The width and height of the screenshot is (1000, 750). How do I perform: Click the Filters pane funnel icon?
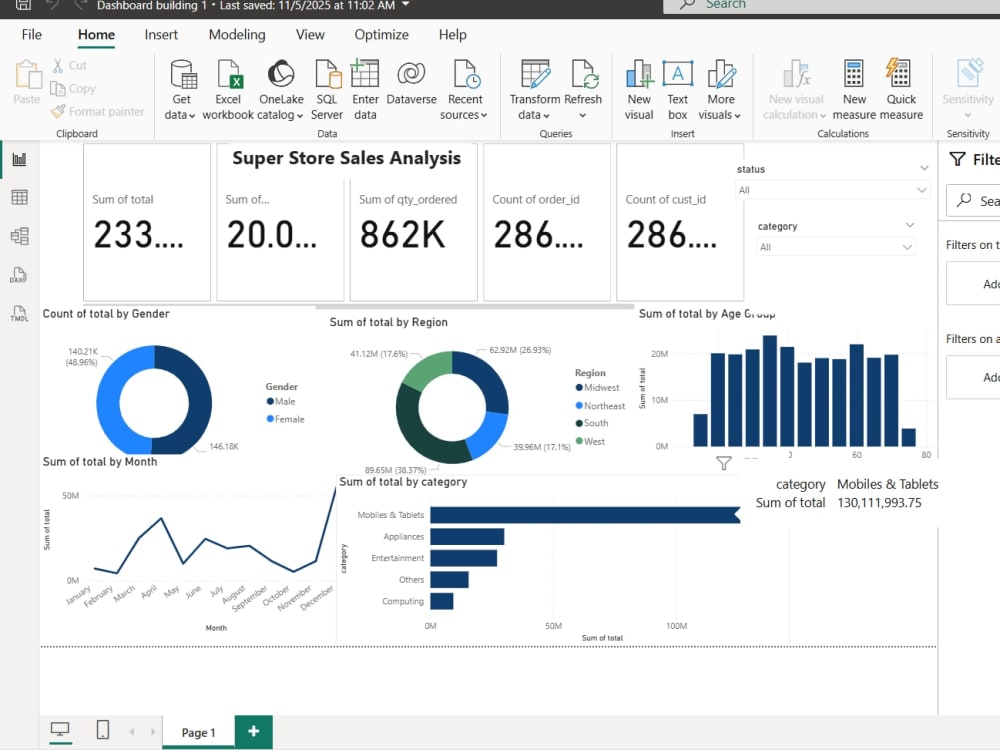click(957, 159)
